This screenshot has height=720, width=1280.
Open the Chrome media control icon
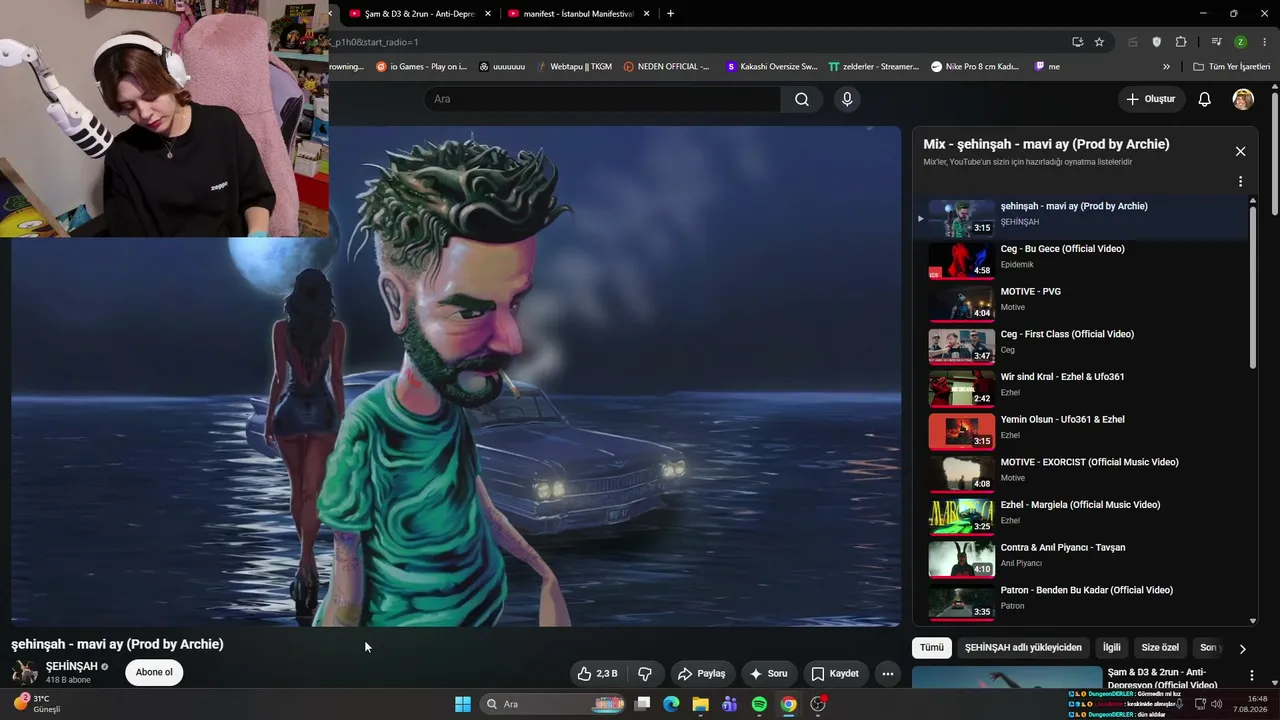click(1216, 42)
